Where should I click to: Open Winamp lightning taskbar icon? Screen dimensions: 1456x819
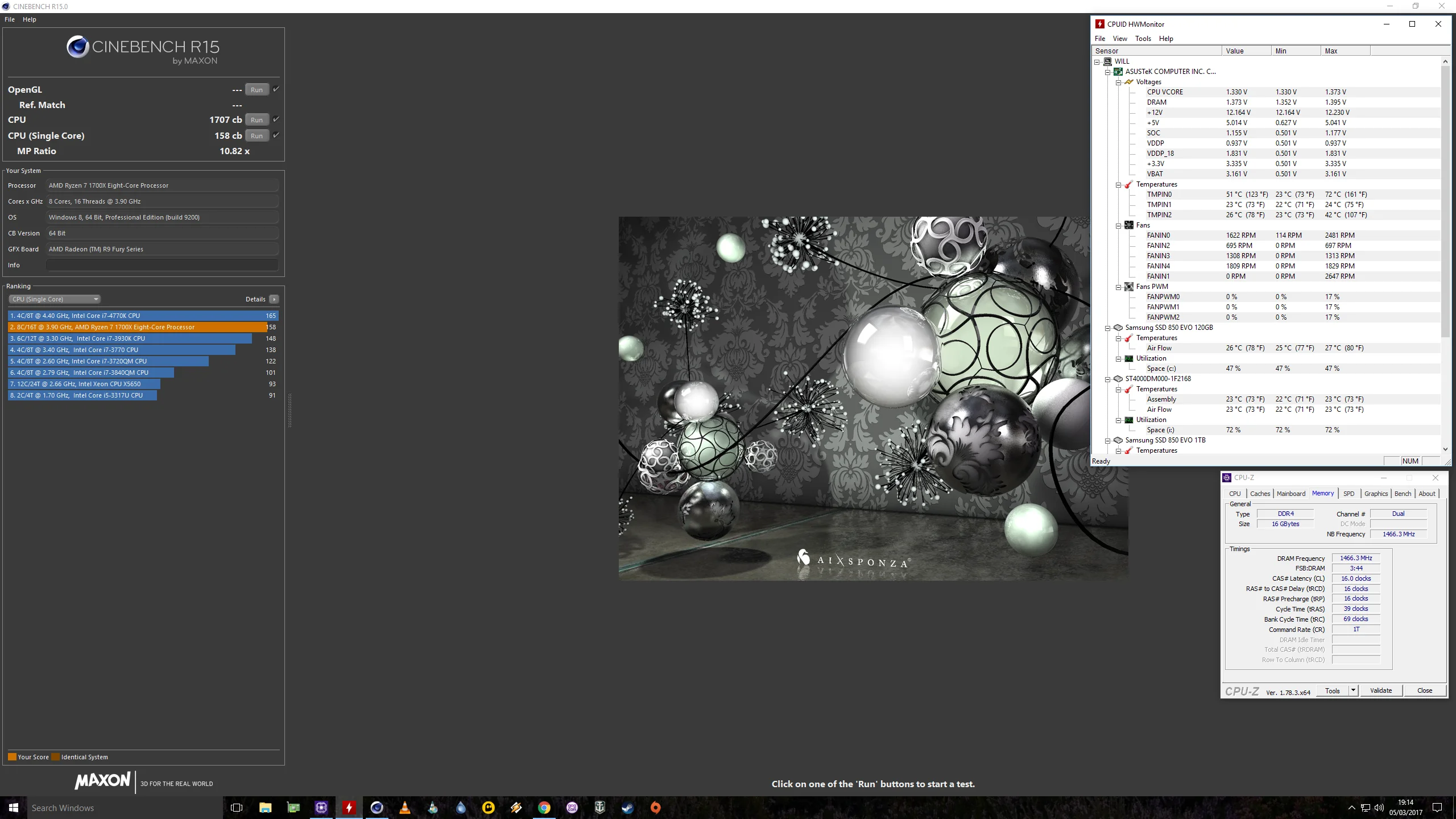point(516,808)
